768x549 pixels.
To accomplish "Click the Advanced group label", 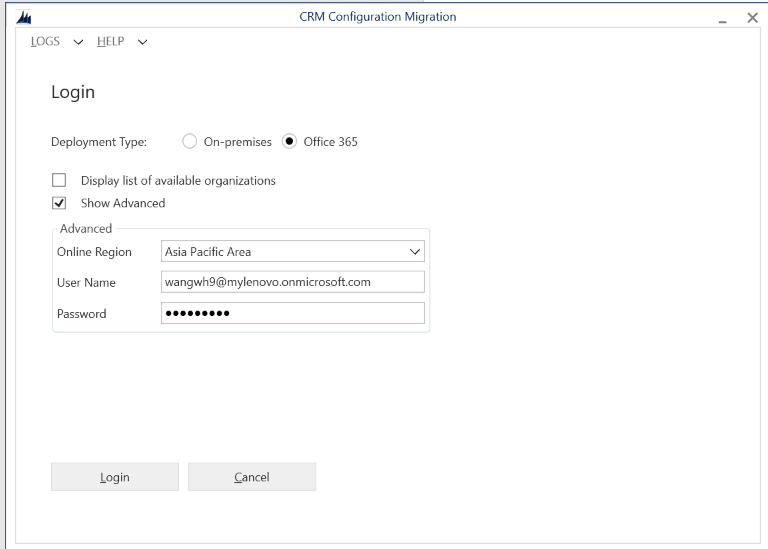I will tap(86, 228).
